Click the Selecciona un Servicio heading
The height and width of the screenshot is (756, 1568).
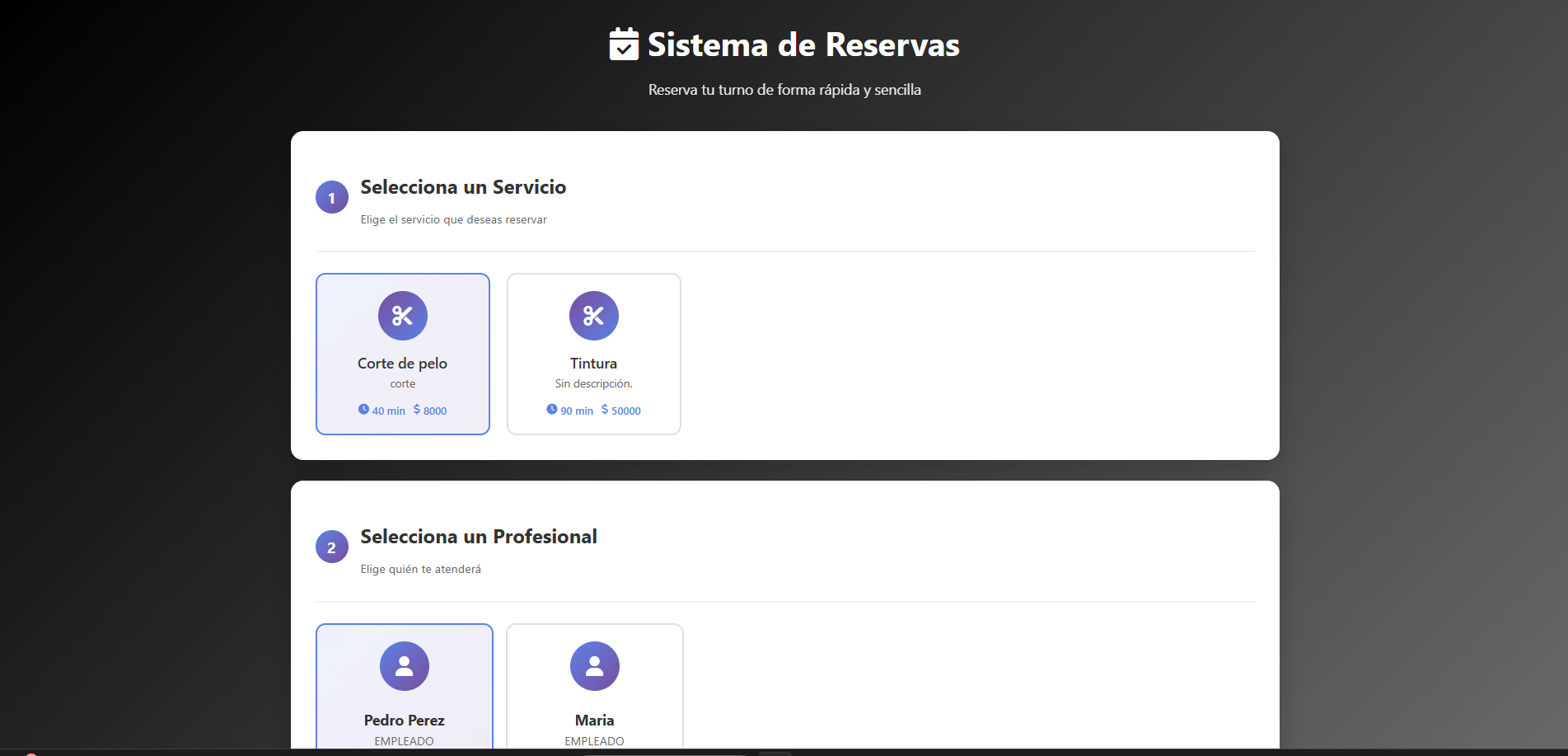[463, 187]
